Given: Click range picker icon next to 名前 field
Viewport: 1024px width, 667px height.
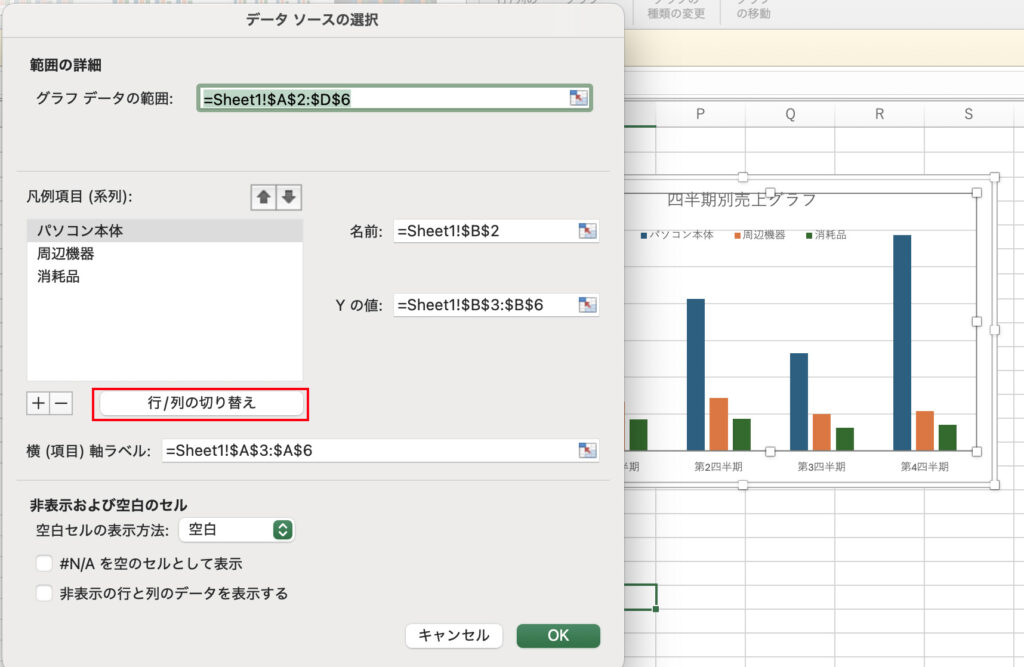Looking at the screenshot, I should click(x=587, y=231).
